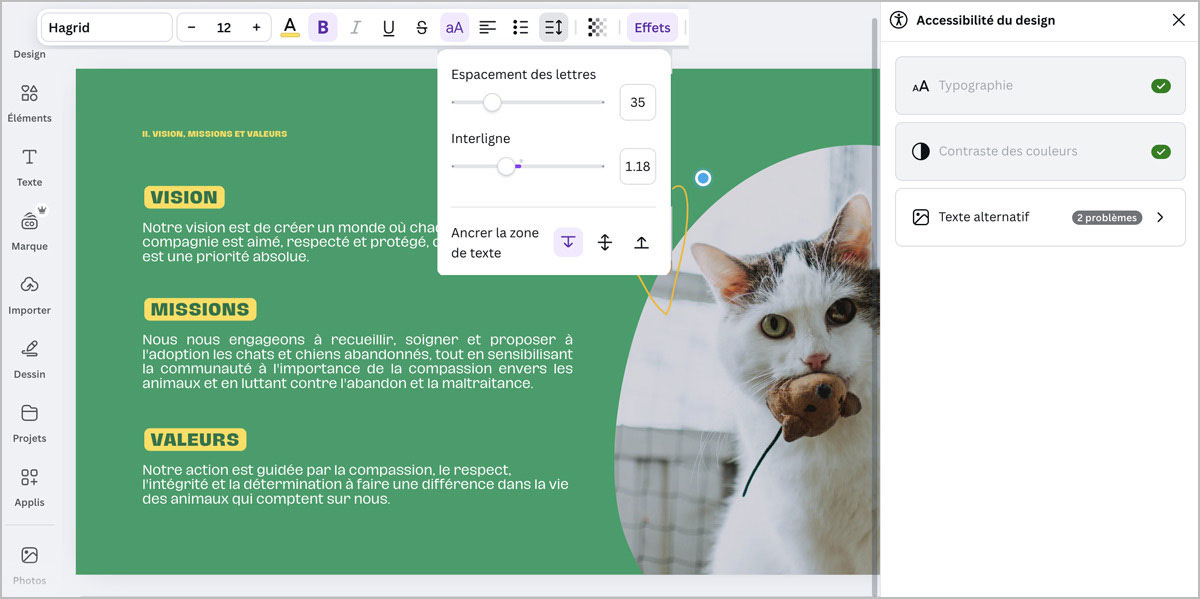The height and width of the screenshot is (599, 1200).
Task: Toggle bold formatting
Action: point(322,27)
